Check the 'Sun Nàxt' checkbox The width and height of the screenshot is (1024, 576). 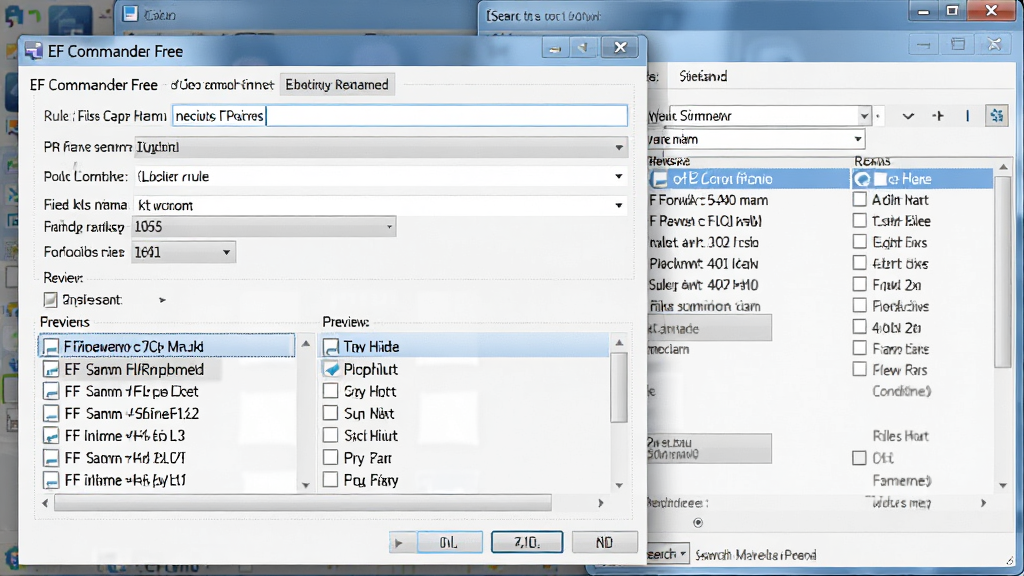[331, 413]
